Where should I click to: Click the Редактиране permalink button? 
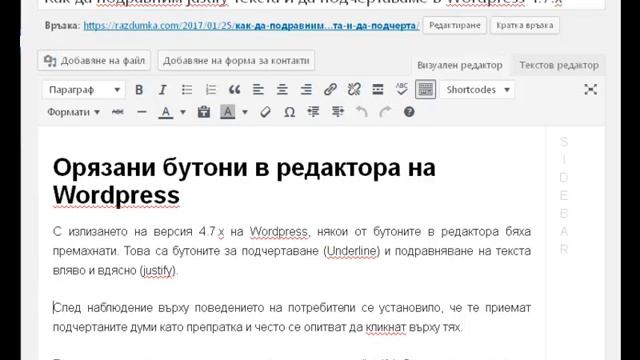455,25
